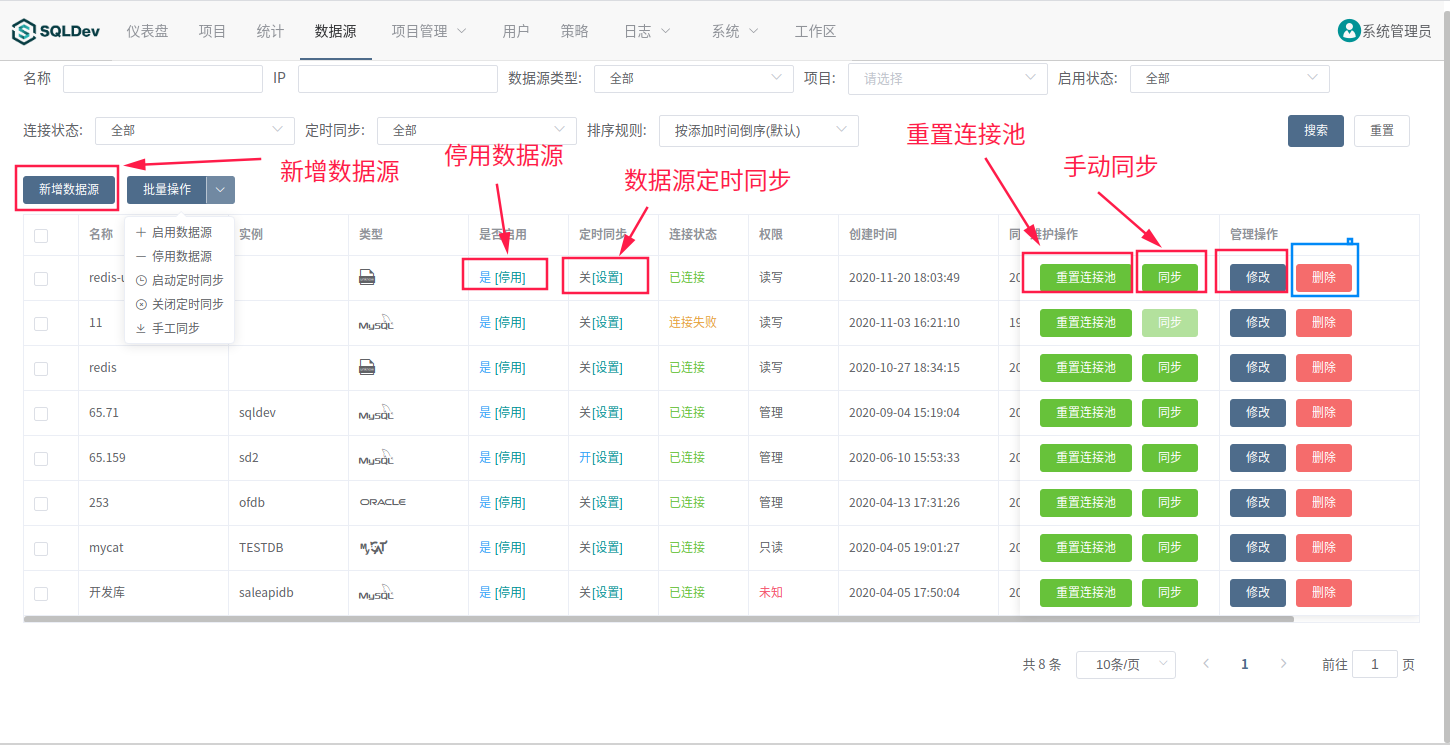The height and width of the screenshot is (745, 1450).
Task: Click the 名称 name search input field
Action: coord(162,78)
